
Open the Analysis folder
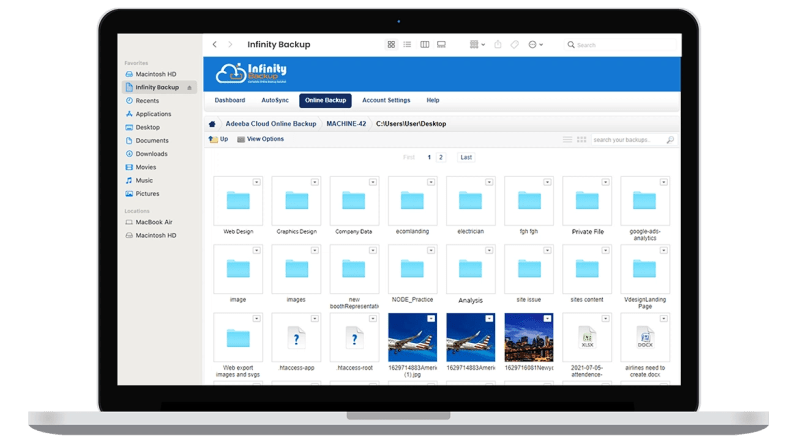click(470, 269)
